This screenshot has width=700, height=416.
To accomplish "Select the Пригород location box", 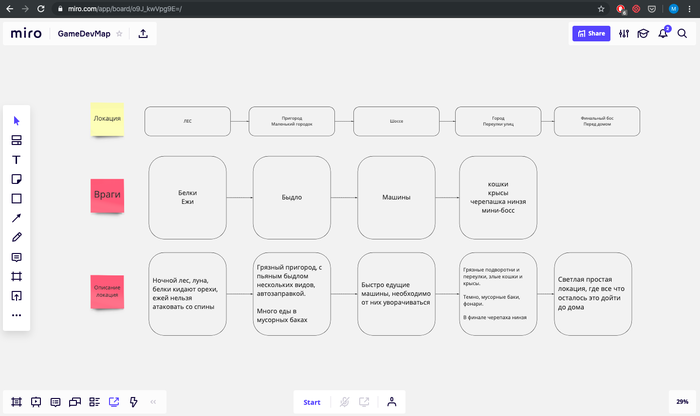I will (x=292, y=121).
